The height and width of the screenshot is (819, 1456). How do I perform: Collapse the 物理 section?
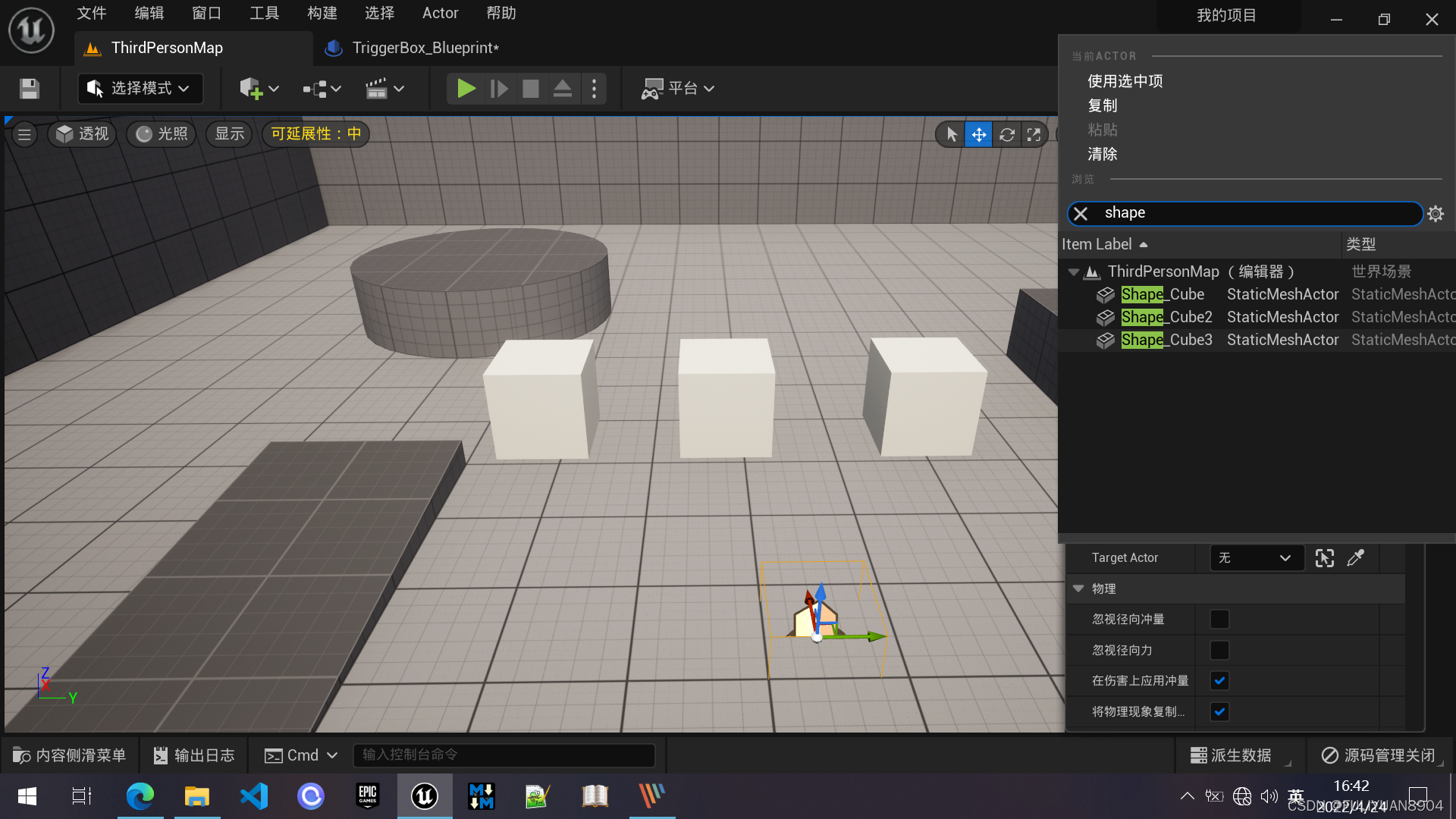(x=1078, y=588)
